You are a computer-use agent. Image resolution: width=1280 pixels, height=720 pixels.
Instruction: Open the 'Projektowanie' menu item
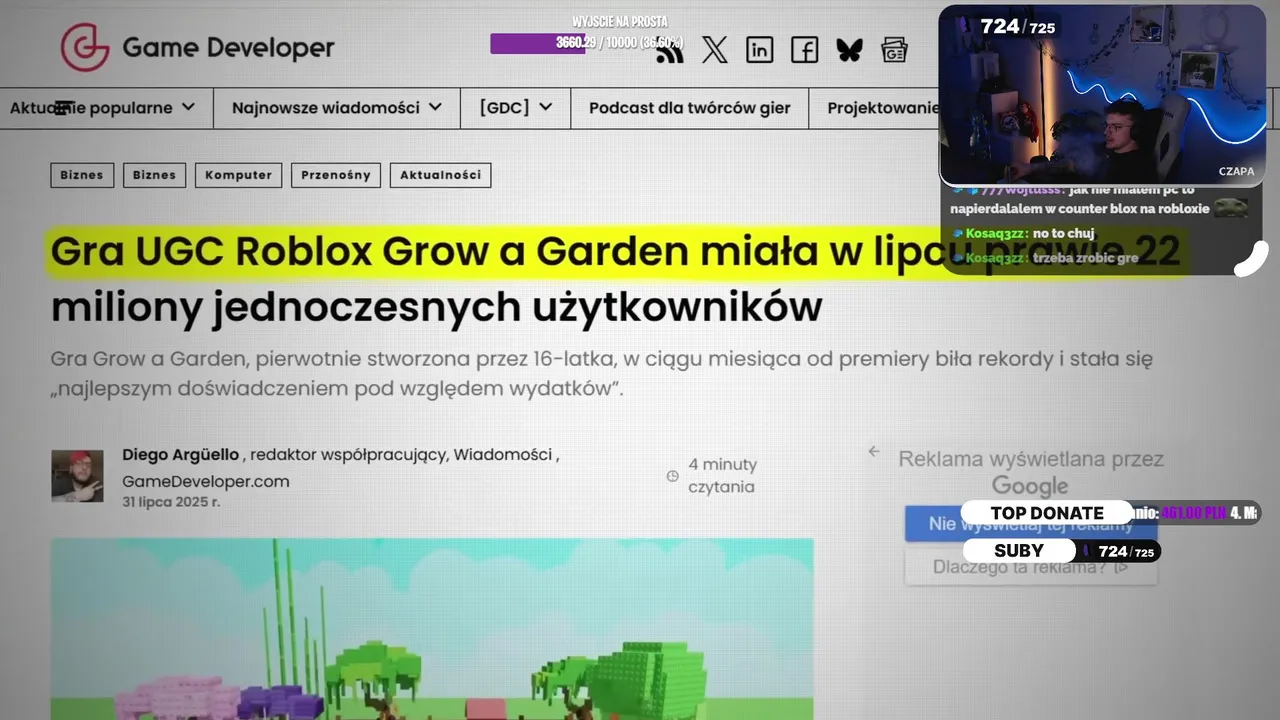click(x=883, y=107)
